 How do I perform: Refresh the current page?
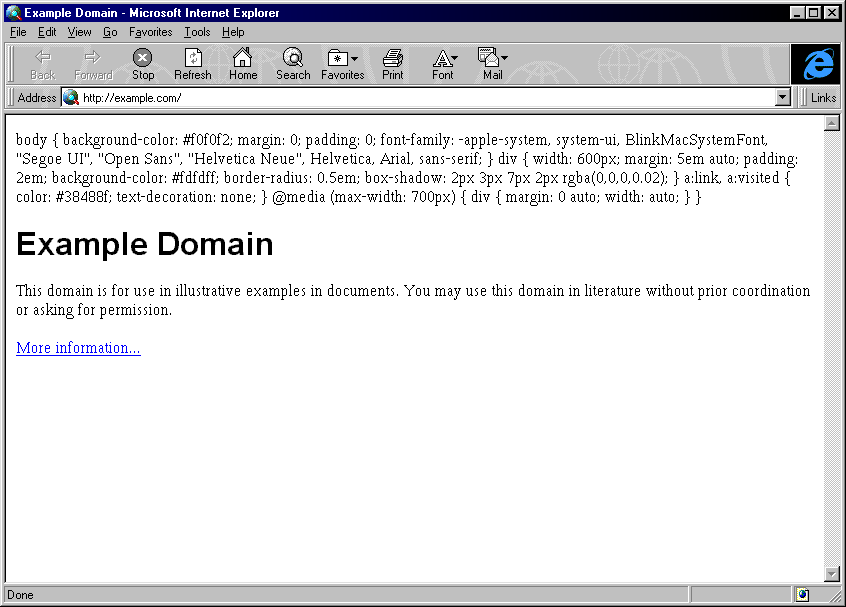pyautogui.click(x=193, y=64)
